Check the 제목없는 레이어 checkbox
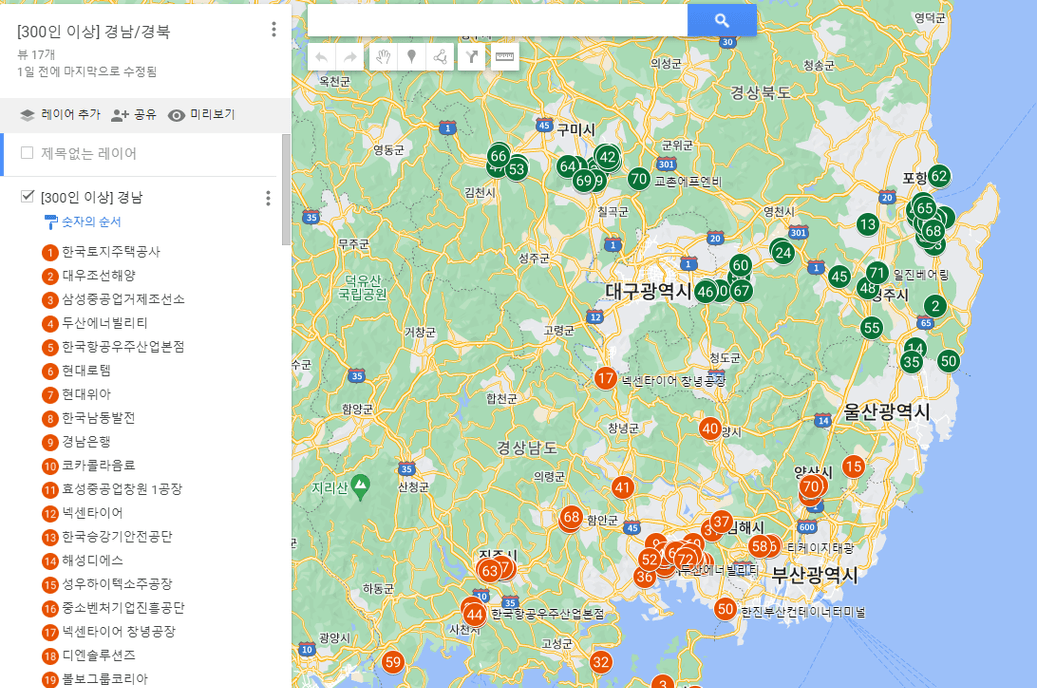The image size is (1037, 688). pos(27,153)
